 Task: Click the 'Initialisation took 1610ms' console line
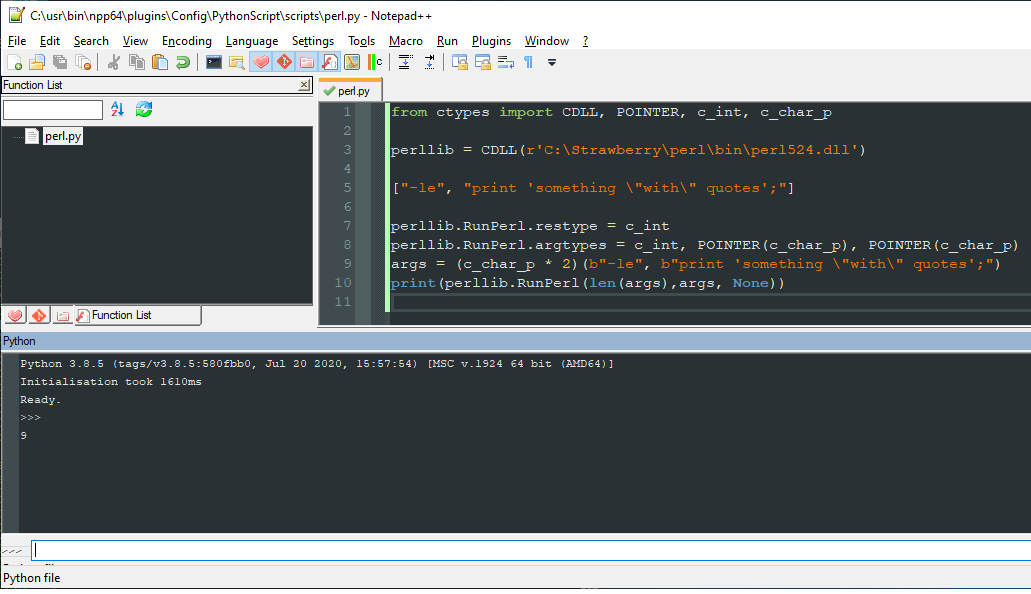[111, 382]
